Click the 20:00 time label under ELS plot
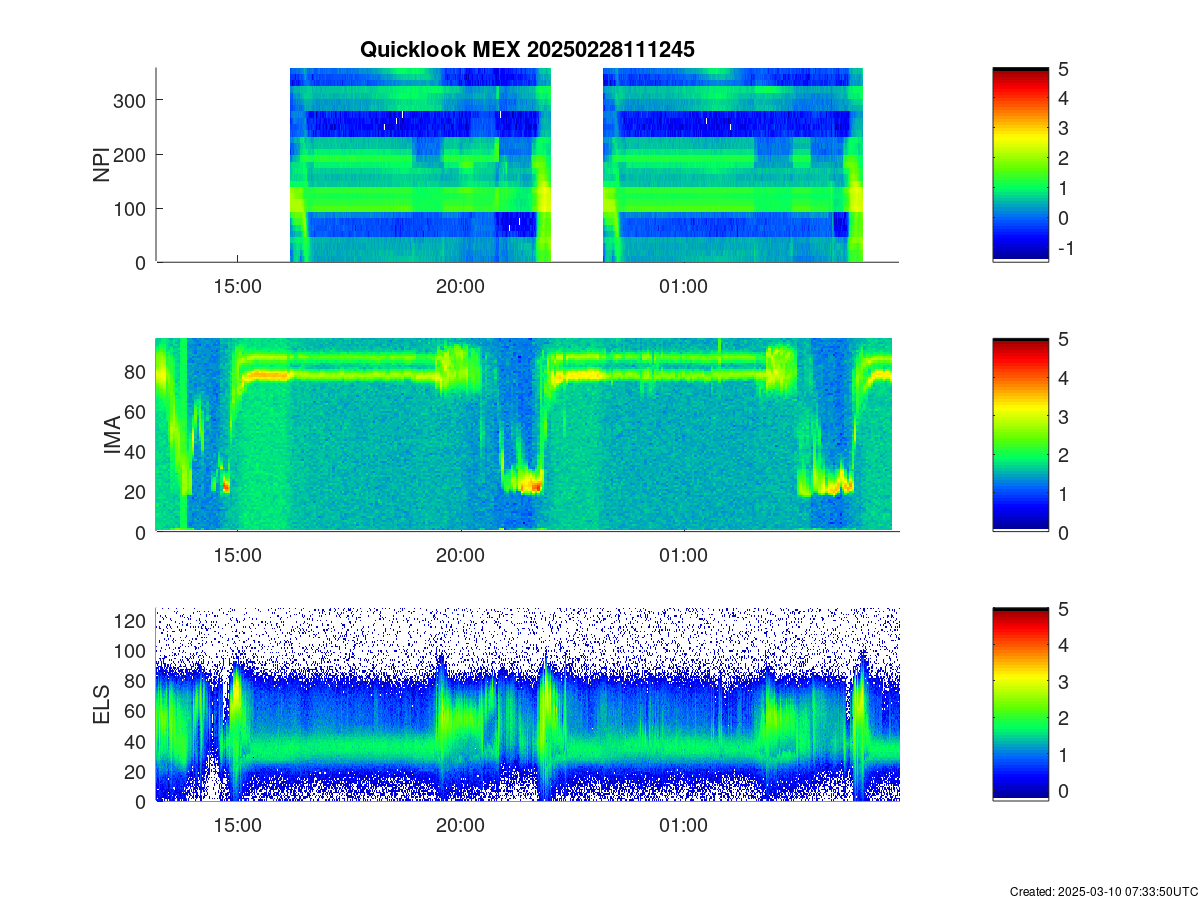 coord(460,826)
